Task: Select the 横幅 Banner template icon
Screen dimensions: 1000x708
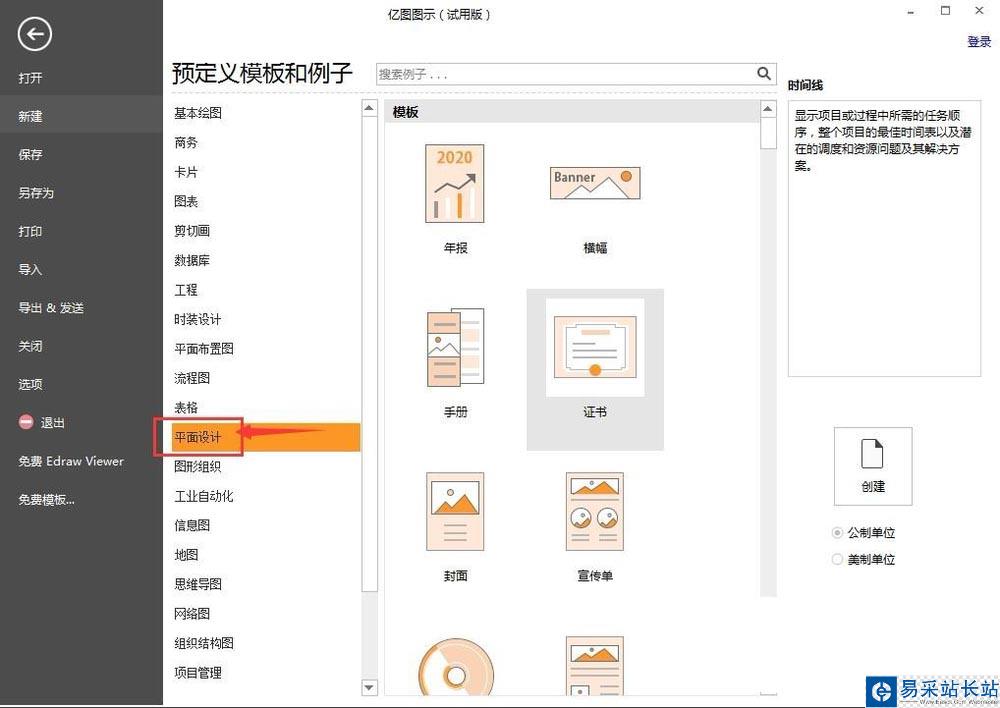Action: point(594,183)
